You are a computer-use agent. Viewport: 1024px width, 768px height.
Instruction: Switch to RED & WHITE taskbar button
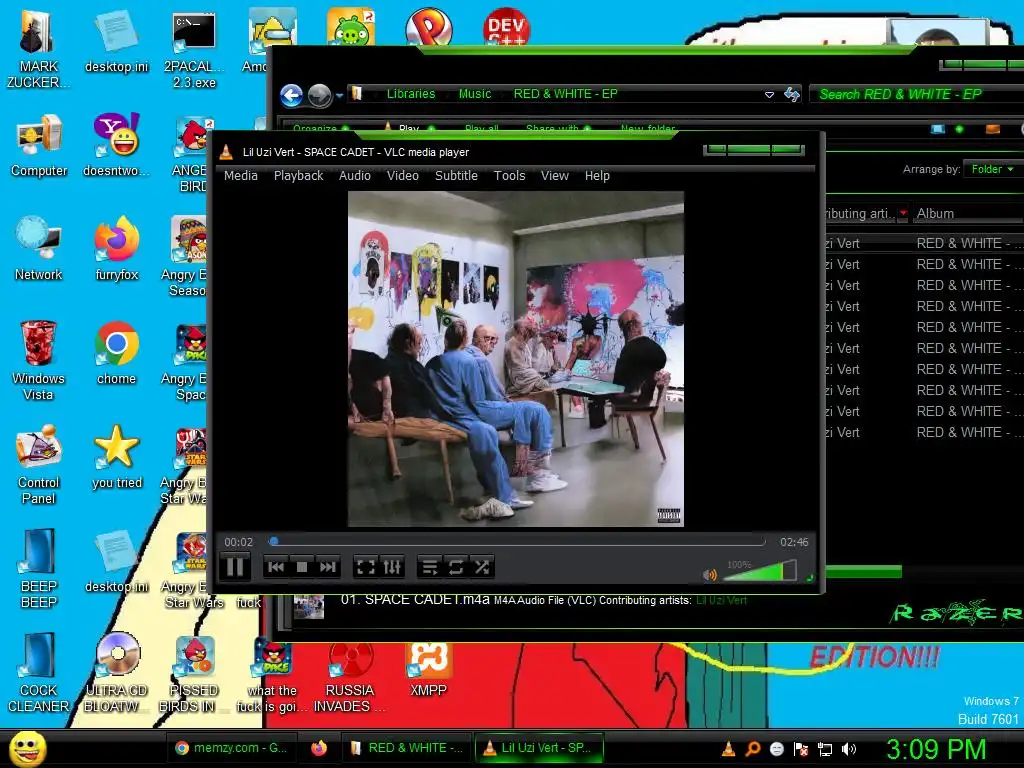pyautogui.click(x=406, y=748)
